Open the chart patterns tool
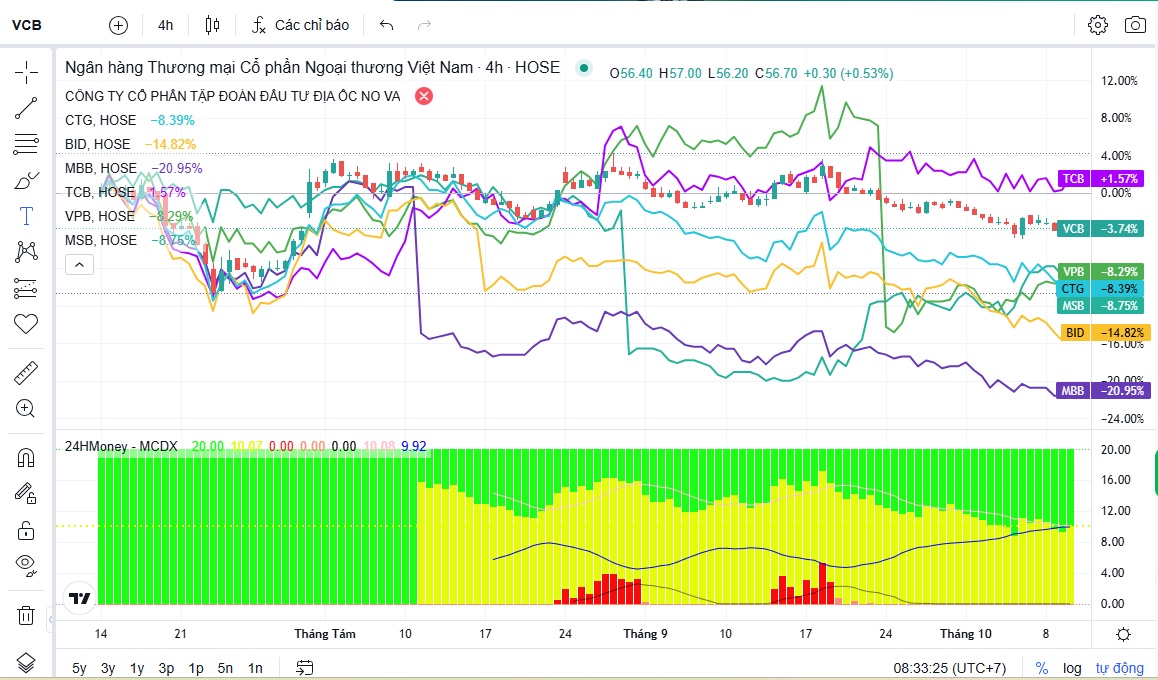This screenshot has width=1158, height=680. [26, 252]
